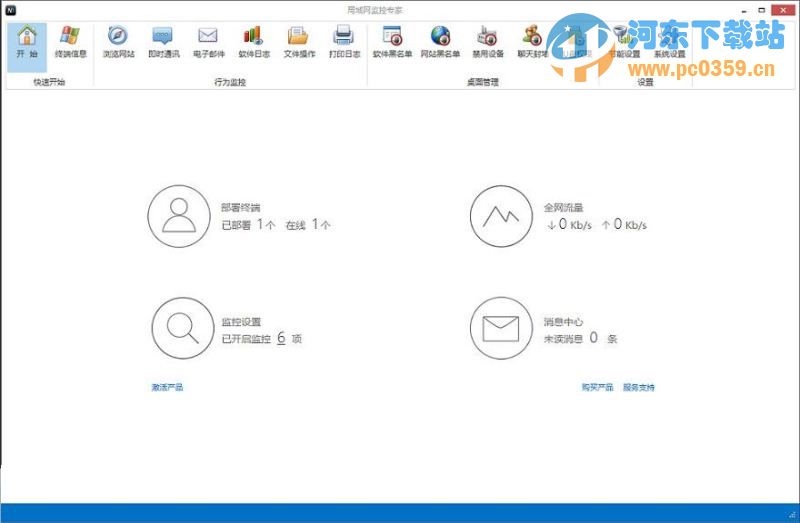Click the 消息中心 heading text
The width and height of the screenshot is (800, 523).
(563, 322)
